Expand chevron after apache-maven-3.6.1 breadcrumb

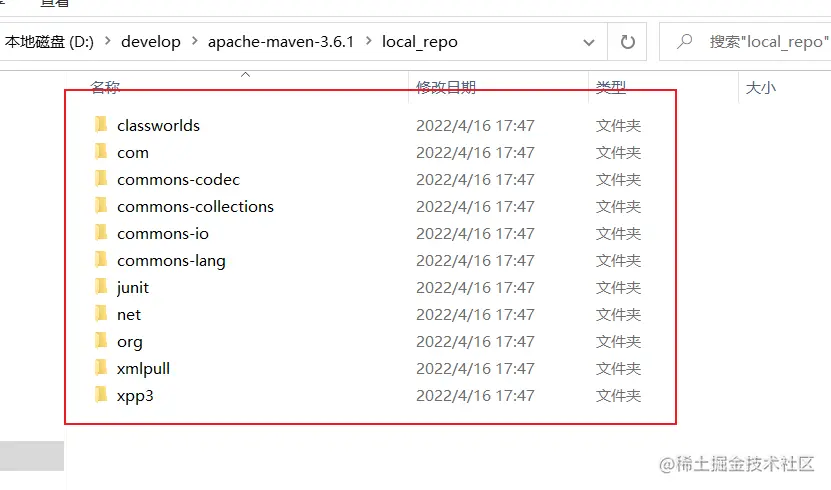(x=368, y=41)
